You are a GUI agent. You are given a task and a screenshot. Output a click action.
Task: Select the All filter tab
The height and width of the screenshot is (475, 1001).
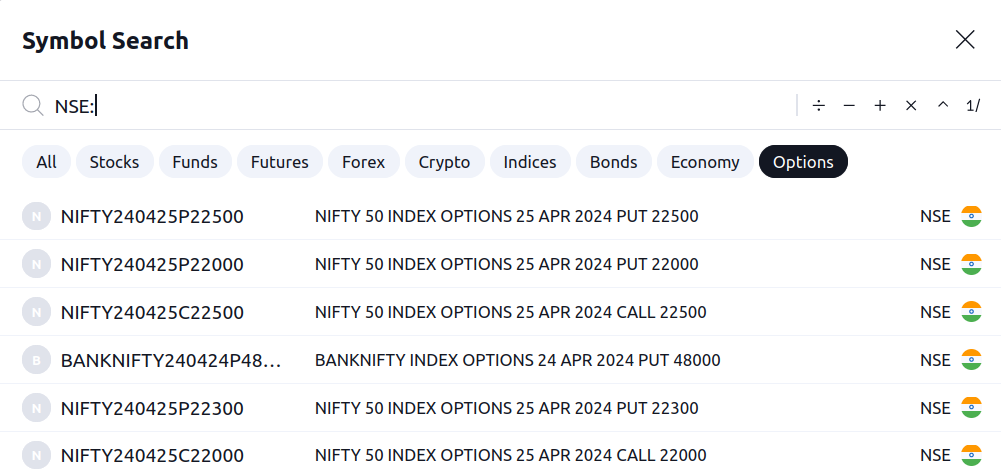point(46,162)
